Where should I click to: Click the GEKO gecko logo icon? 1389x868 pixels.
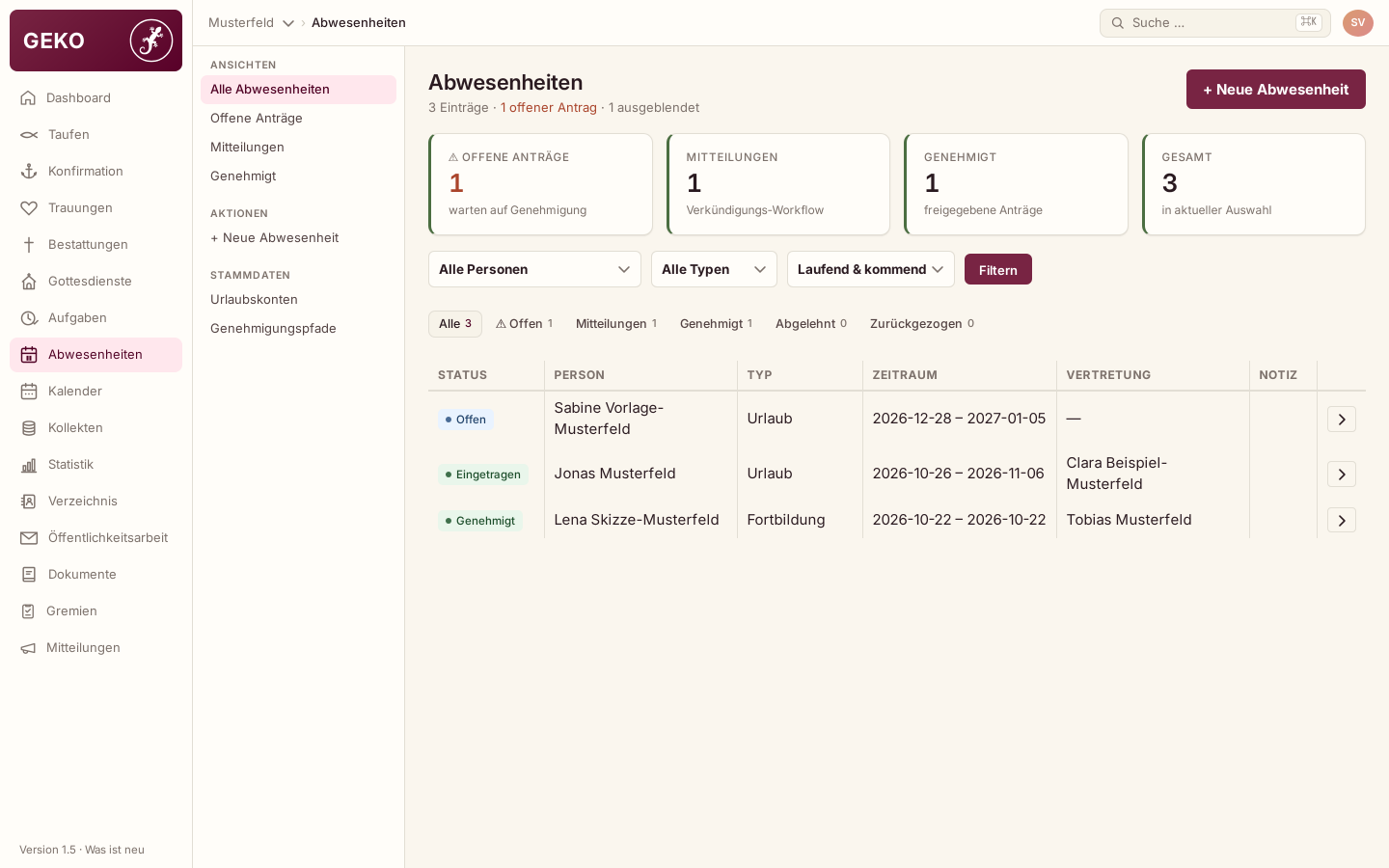click(x=151, y=41)
